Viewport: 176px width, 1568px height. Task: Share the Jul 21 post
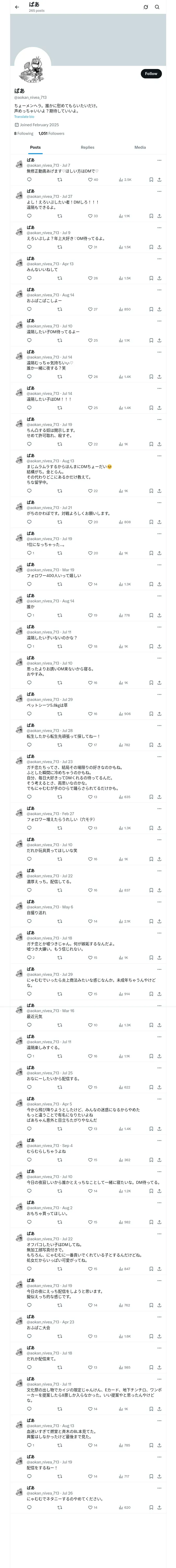159,522
